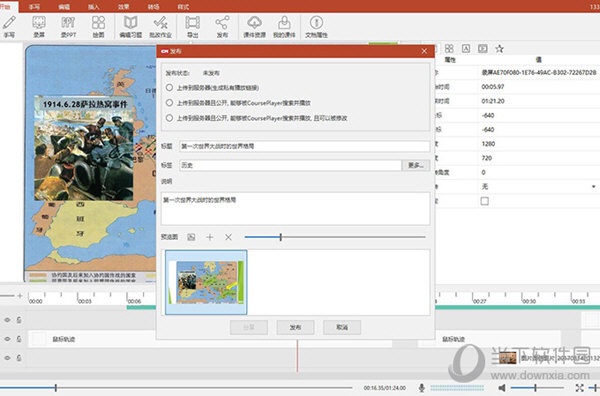Select the map preview thumbnail in dialog
Image resolution: width=600 pixels, height=396 pixels.
[x=206, y=282]
